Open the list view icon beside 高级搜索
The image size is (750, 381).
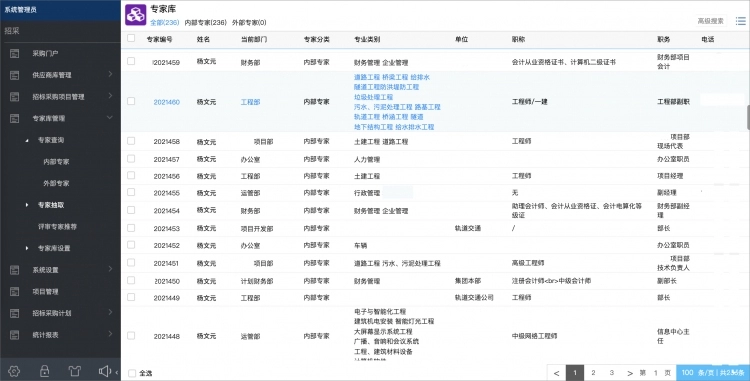tap(740, 21)
